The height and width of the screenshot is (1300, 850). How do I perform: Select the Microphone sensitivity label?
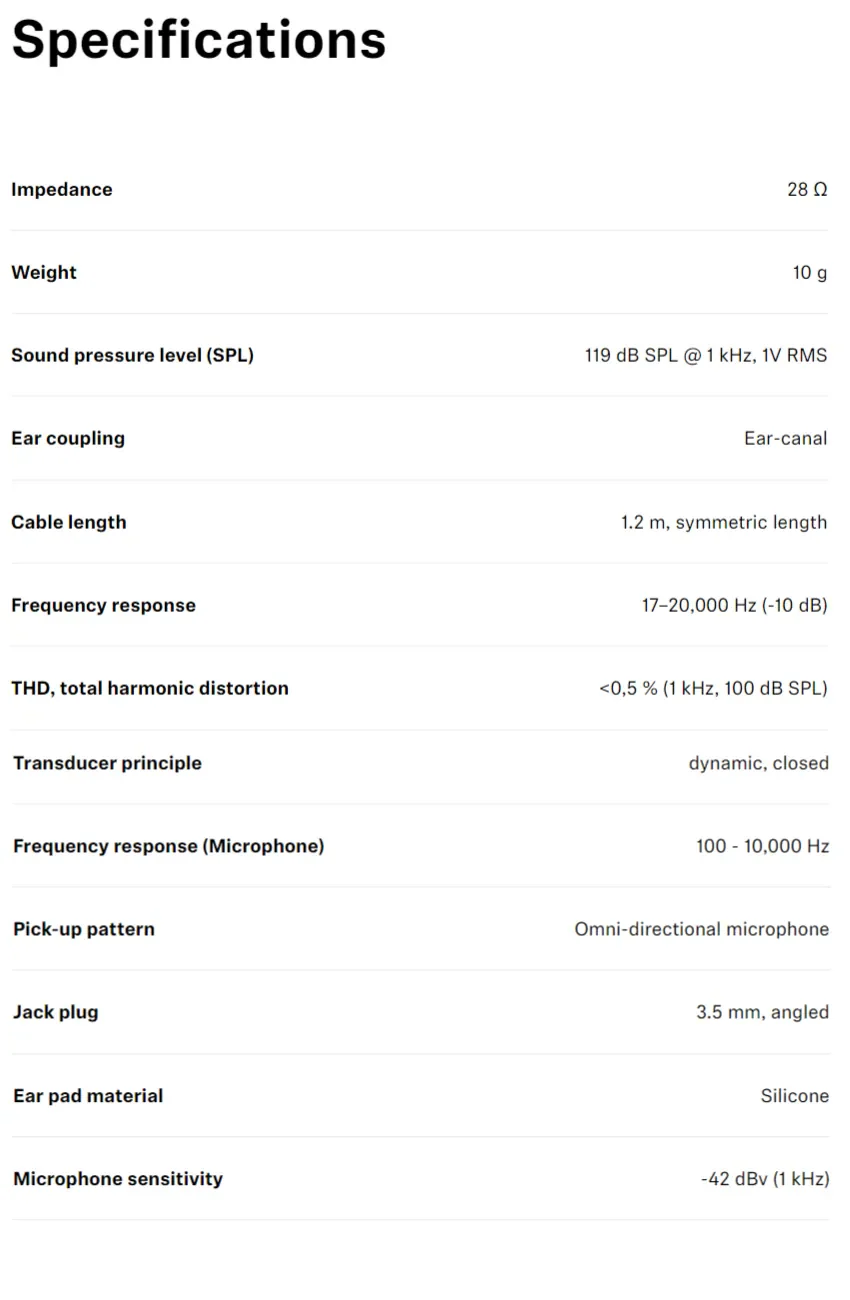tap(118, 1179)
